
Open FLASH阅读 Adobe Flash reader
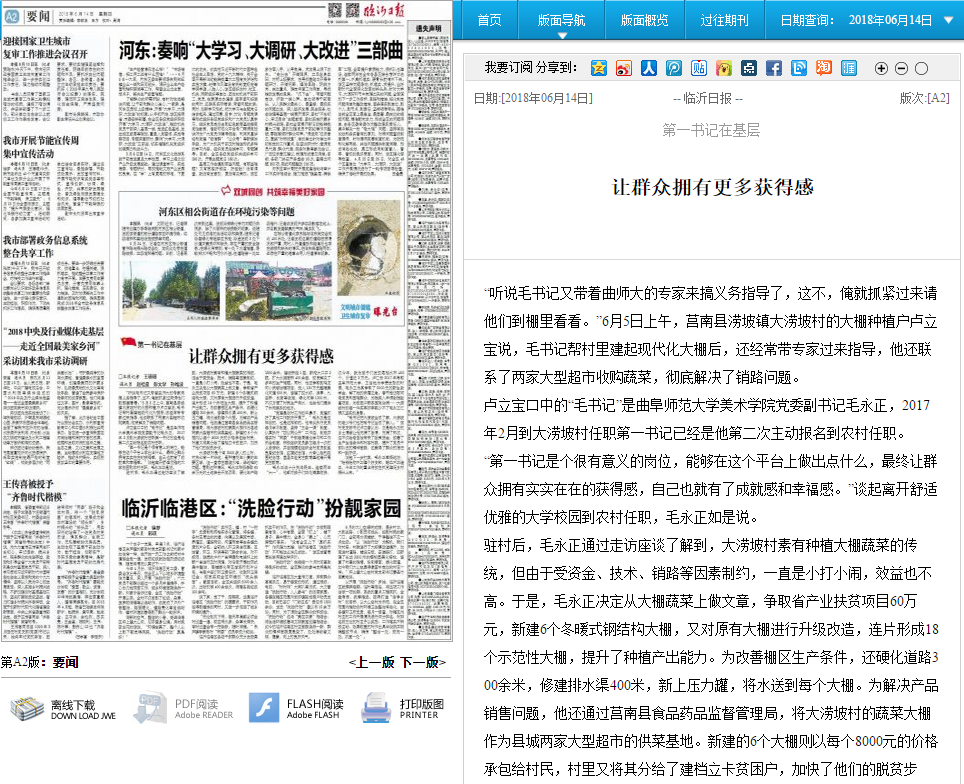point(297,708)
